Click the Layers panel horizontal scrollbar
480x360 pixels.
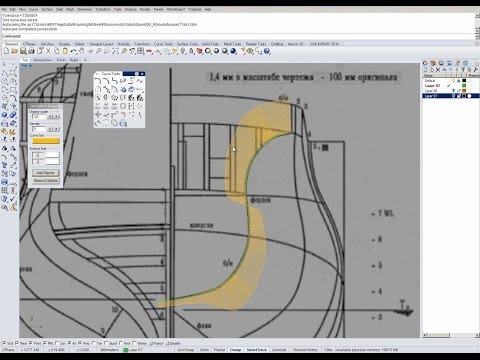pyautogui.click(x=451, y=335)
